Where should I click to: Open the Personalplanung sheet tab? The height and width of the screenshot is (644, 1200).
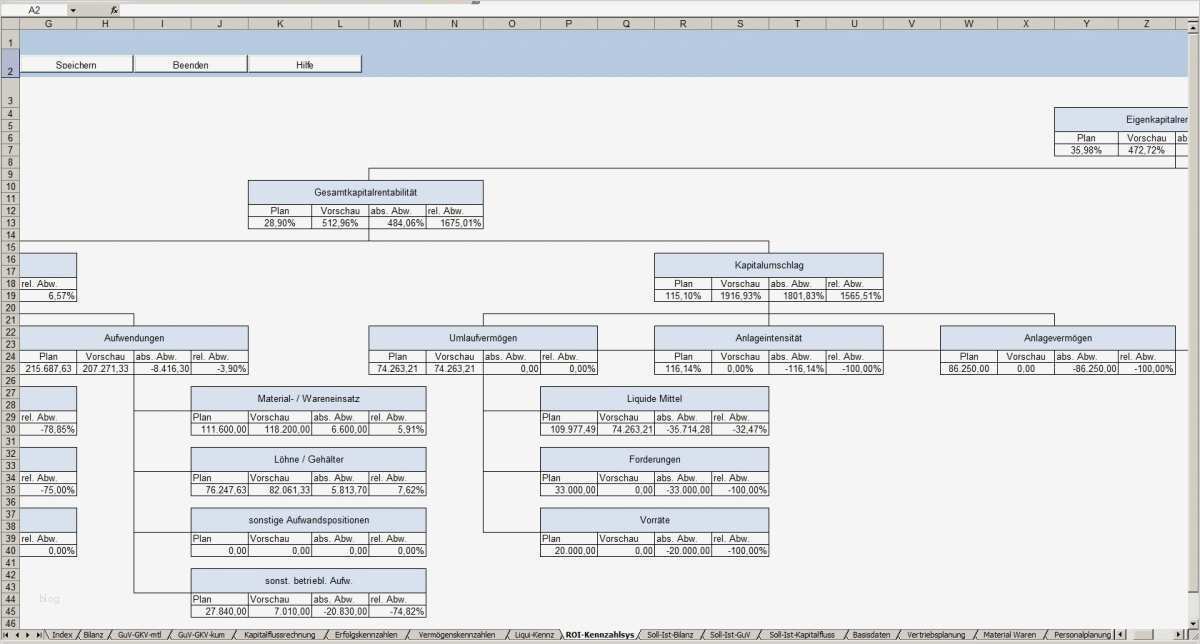pyautogui.click(x=1083, y=633)
